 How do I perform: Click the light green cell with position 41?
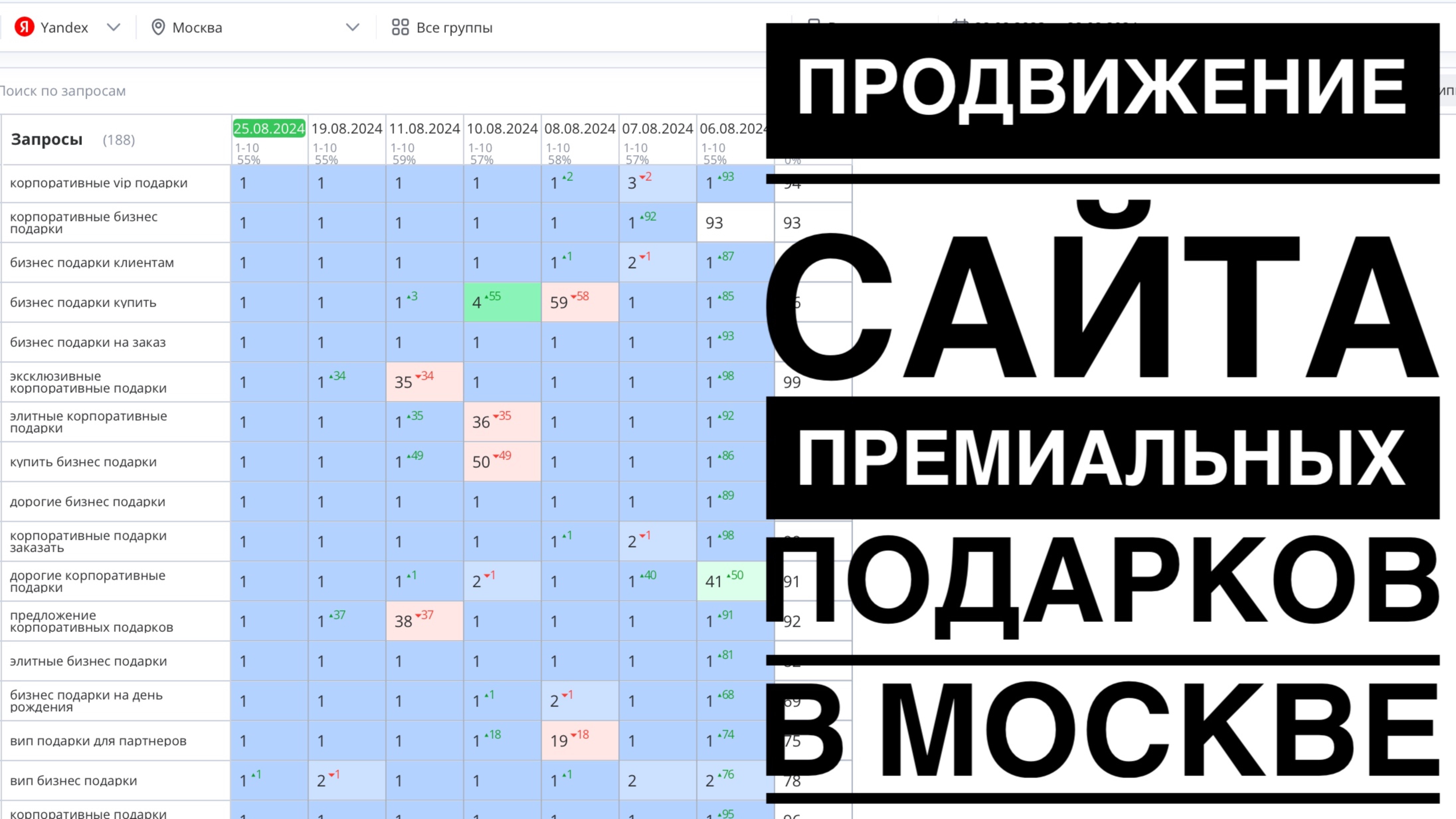pos(732,582)
